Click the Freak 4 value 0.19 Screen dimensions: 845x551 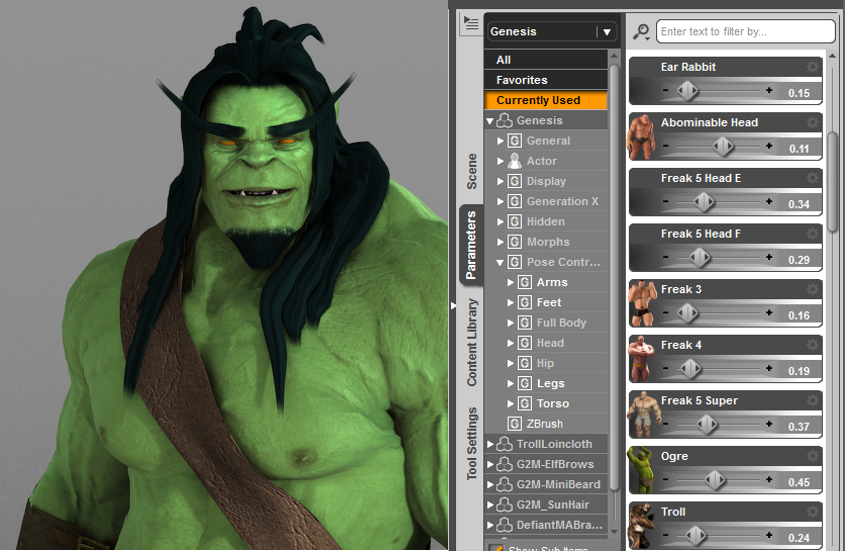coord(799,371)
